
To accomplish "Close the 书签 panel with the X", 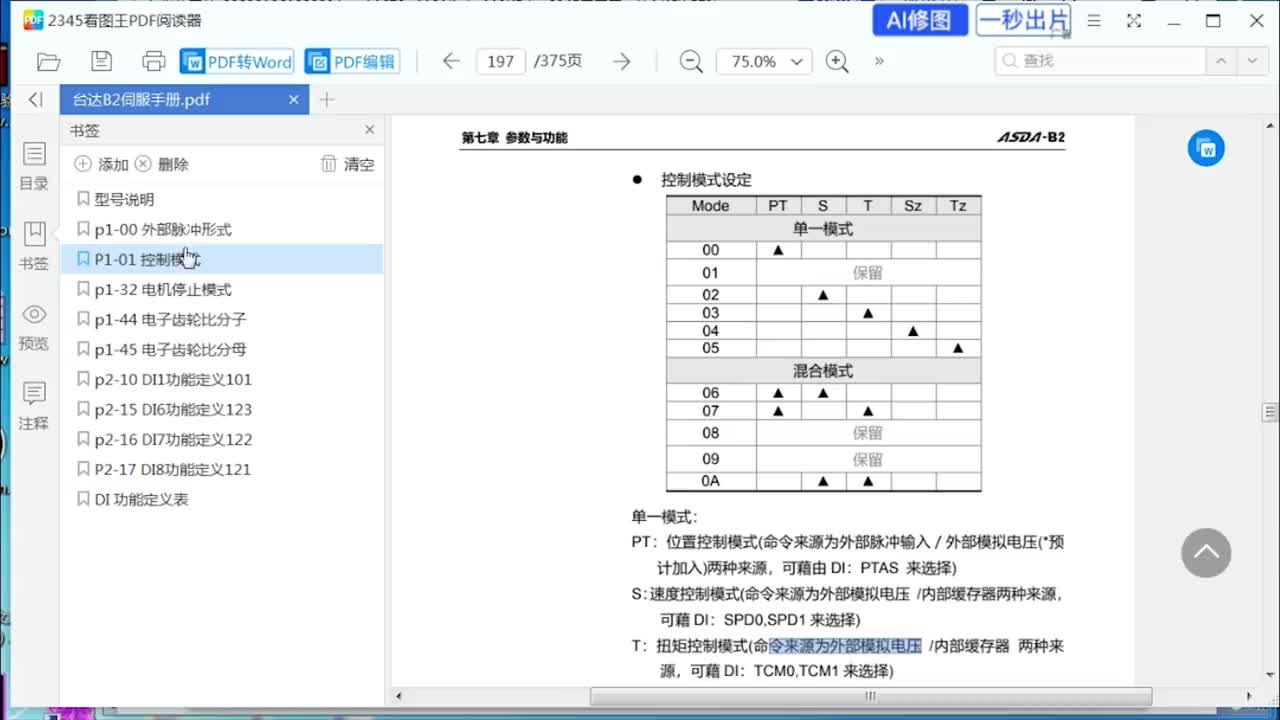I will tap(369, 130).
